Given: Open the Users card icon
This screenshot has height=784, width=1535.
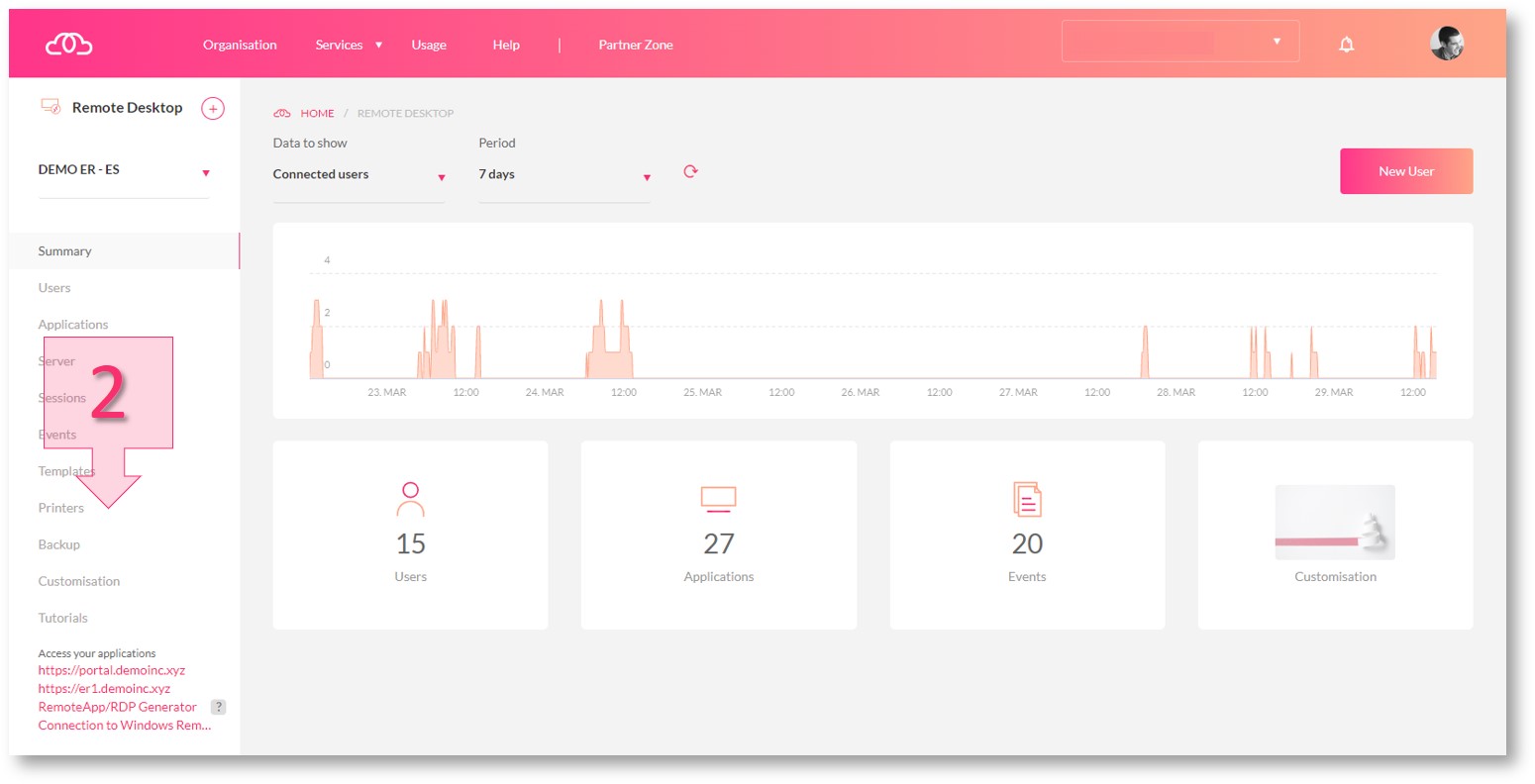Looking at the screenshot, I should tap(410, 500).
